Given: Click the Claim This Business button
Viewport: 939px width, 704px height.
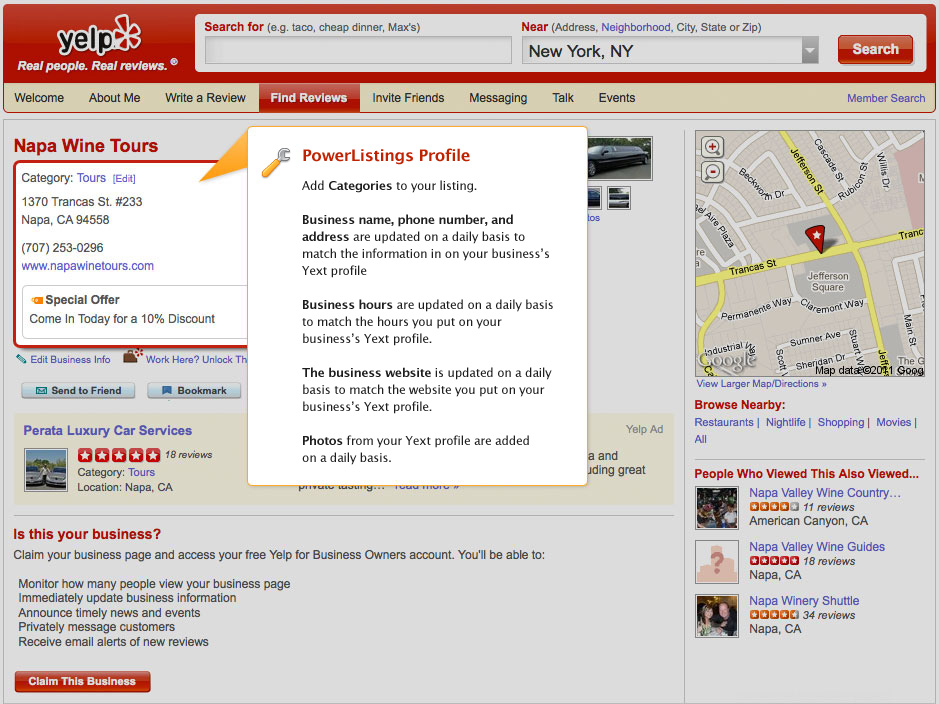Looking at the screenshot, I should [x=82, y=681].
